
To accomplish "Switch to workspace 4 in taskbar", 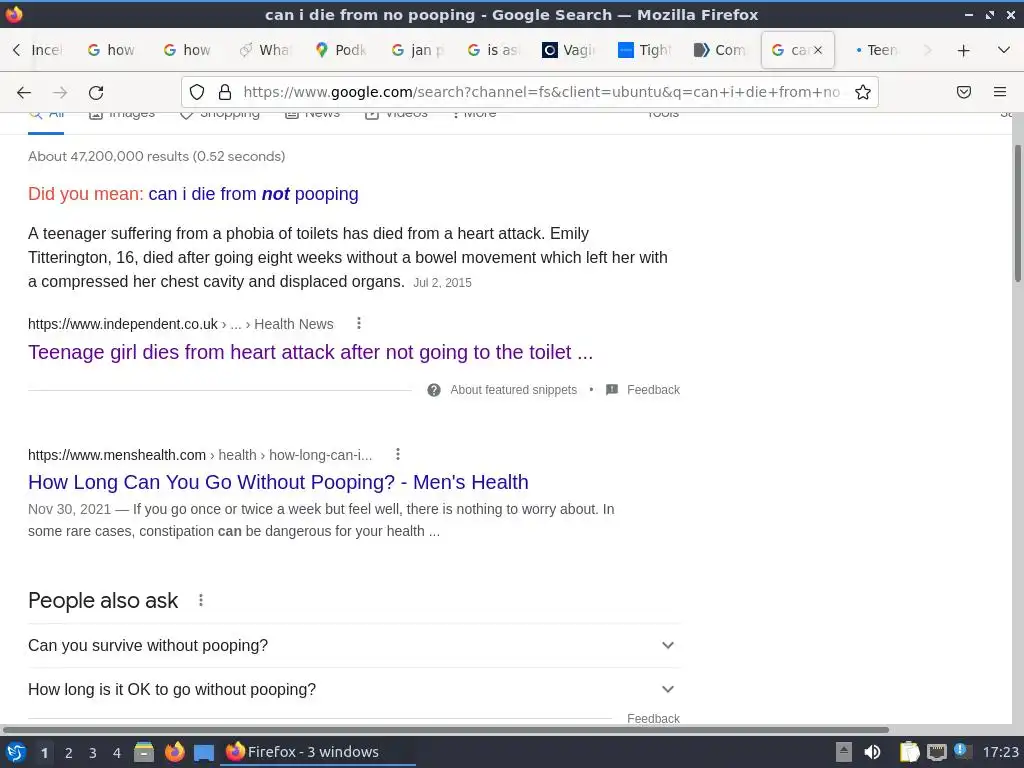I will click(x=117, y=753).
